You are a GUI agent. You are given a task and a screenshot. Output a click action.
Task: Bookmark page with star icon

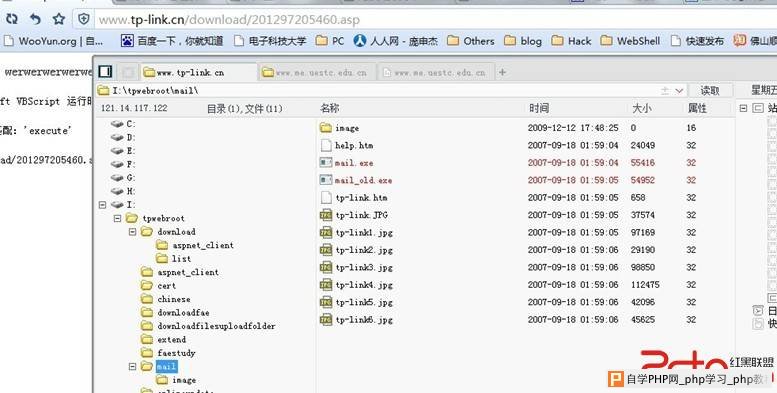59,19
